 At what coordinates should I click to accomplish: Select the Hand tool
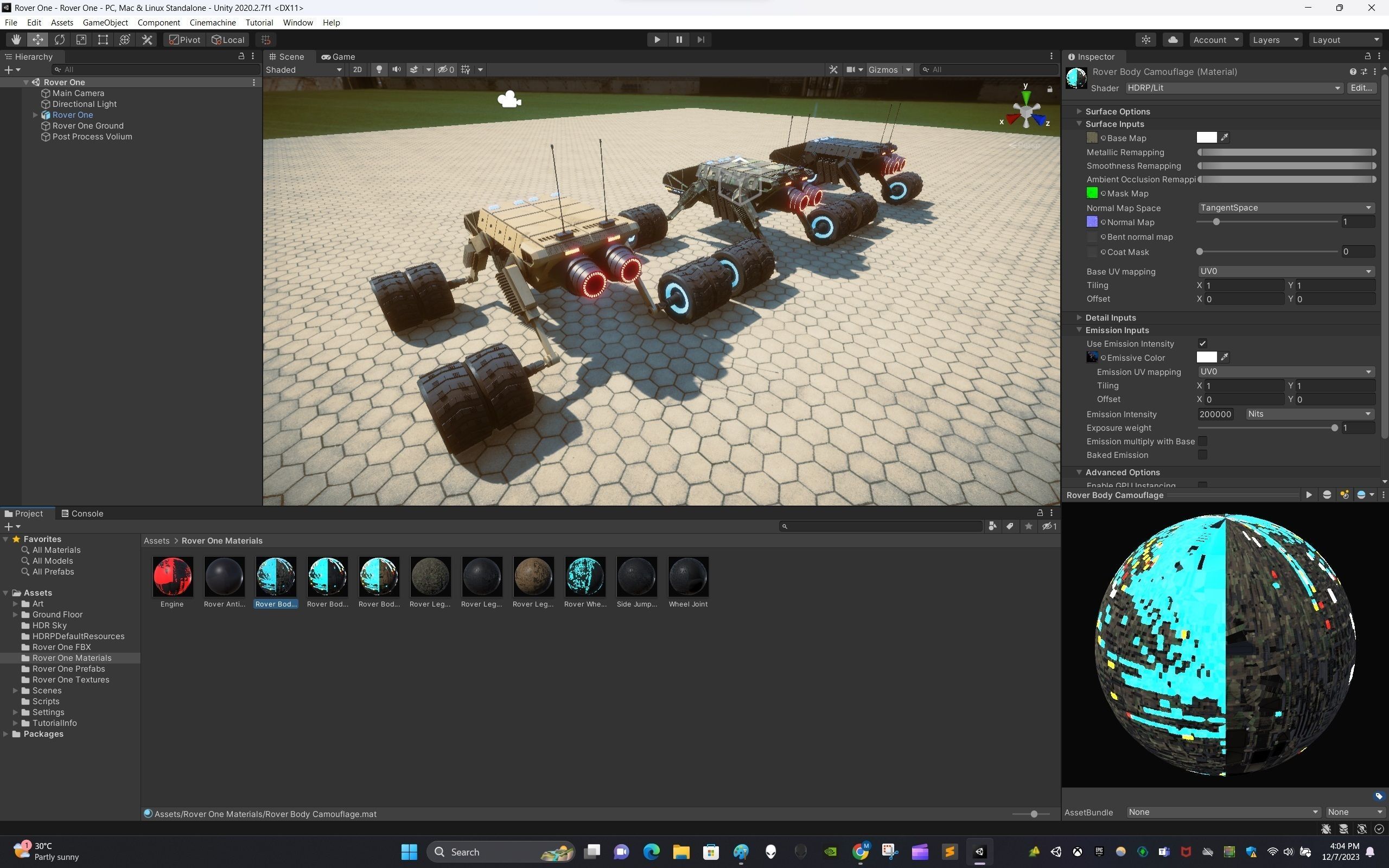pyautogui.click(x=16, y=40)
